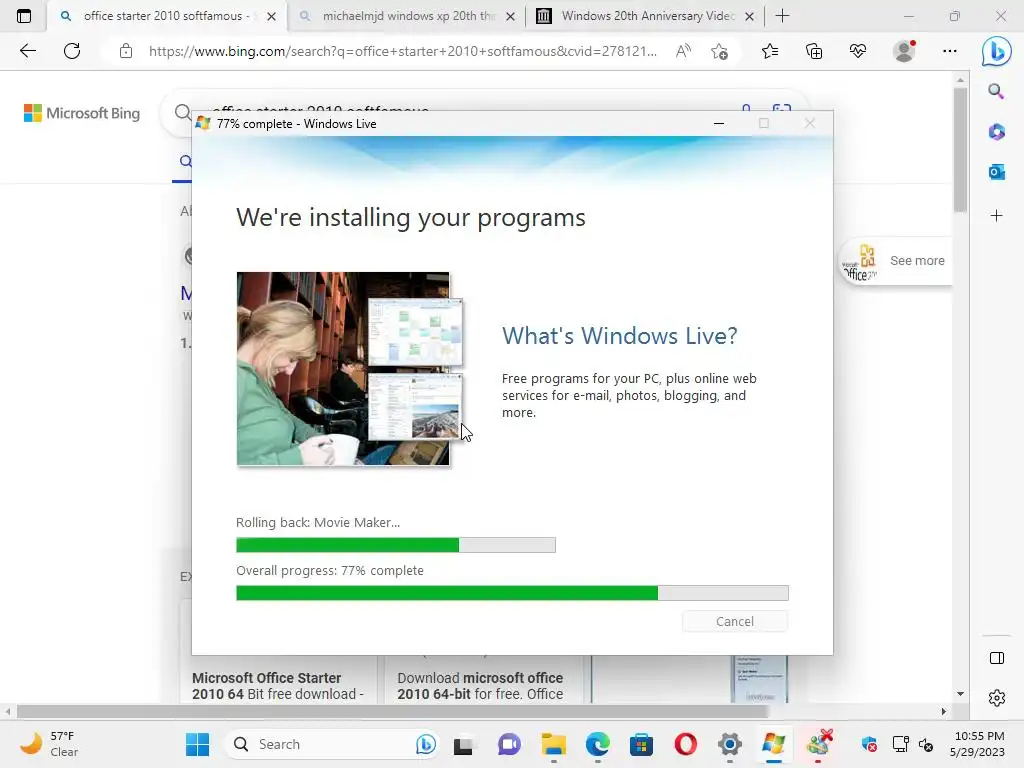Screen dimensions: 1024x768
Task: Minimize the Windows Live installer window
Action: pyautogui.click(x=718, y=123)
